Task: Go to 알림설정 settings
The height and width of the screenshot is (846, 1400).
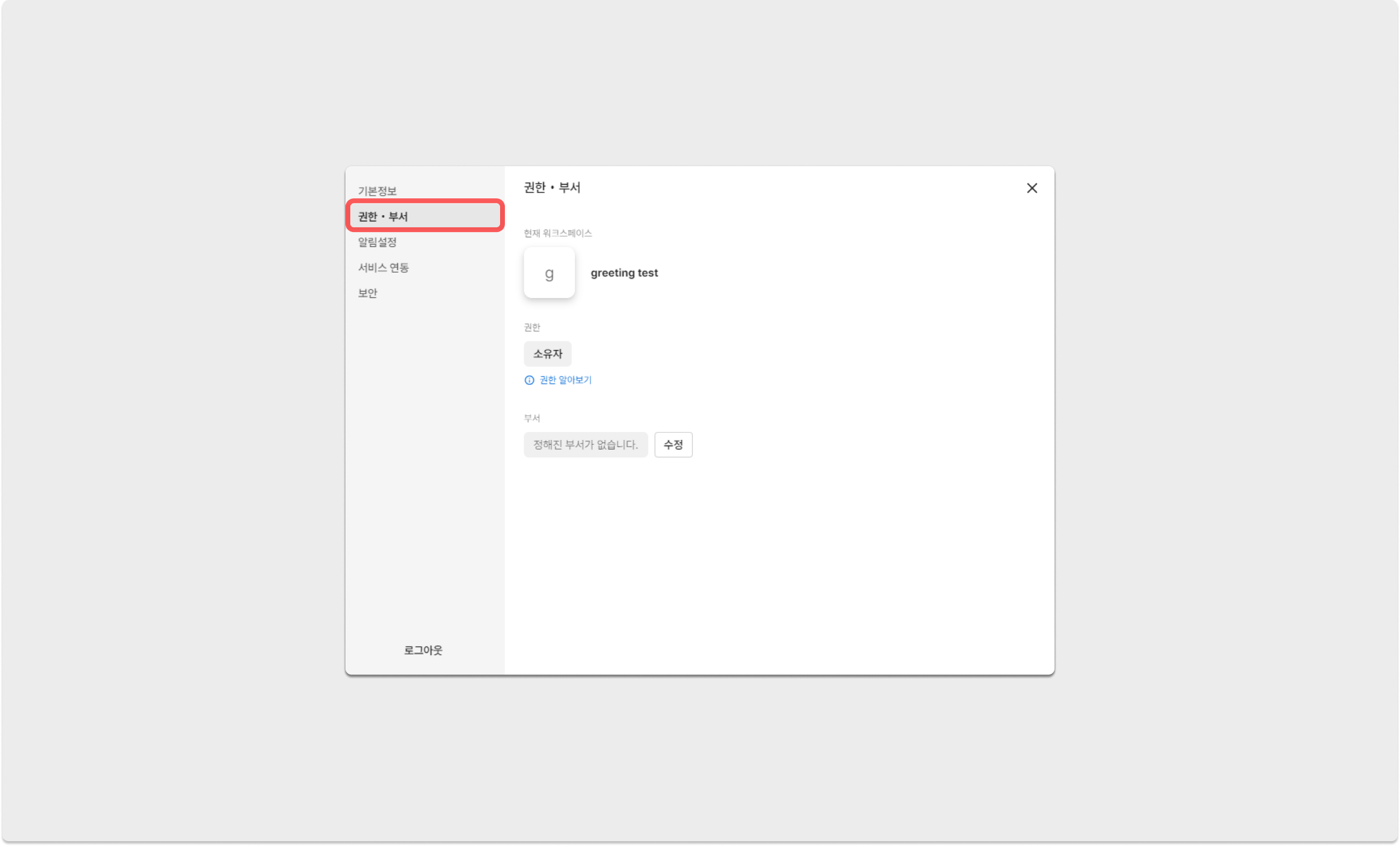Action: point(377,242)
